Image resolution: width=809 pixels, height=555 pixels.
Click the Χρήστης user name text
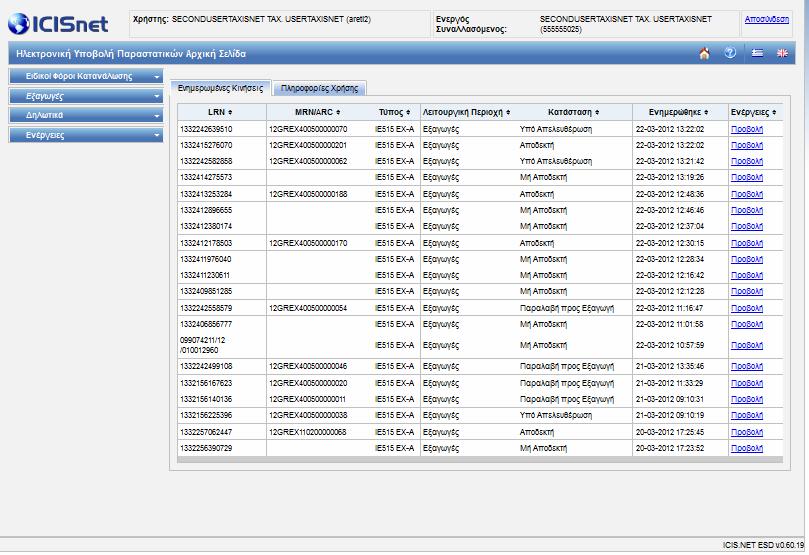[271, 19]
